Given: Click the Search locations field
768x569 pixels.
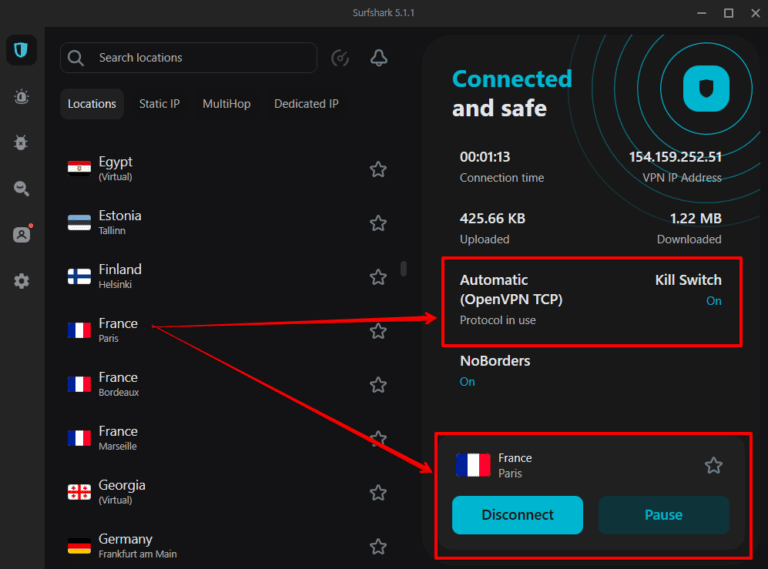Looking at the screenshot, I should coord(200,58).
